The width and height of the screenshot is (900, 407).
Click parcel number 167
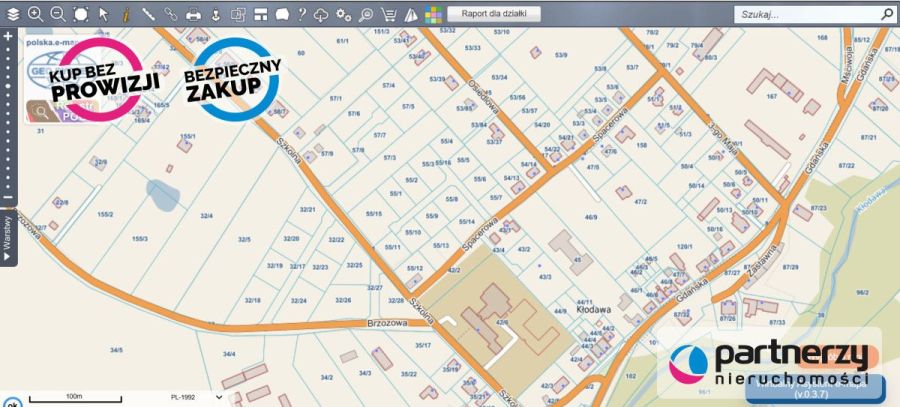coord(771,96)
